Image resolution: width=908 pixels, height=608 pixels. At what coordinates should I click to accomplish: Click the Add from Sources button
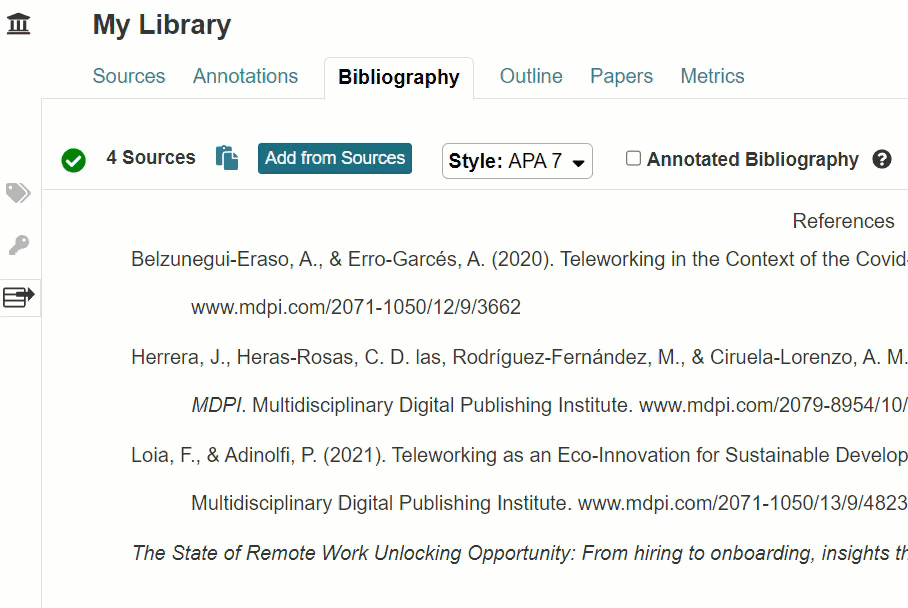pyautogui.click(x=334, y=158)
